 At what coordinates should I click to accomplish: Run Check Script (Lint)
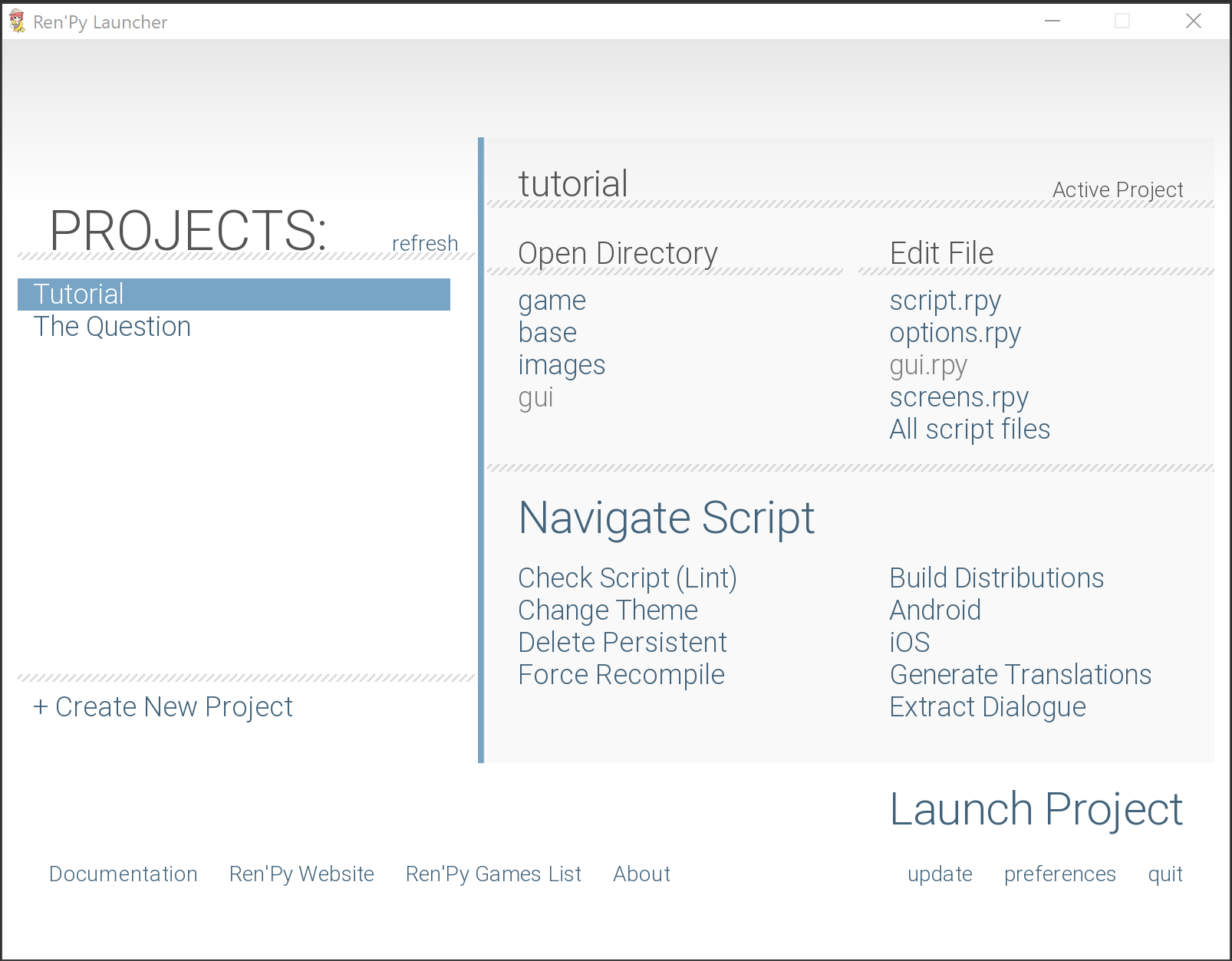pos(628,578)
